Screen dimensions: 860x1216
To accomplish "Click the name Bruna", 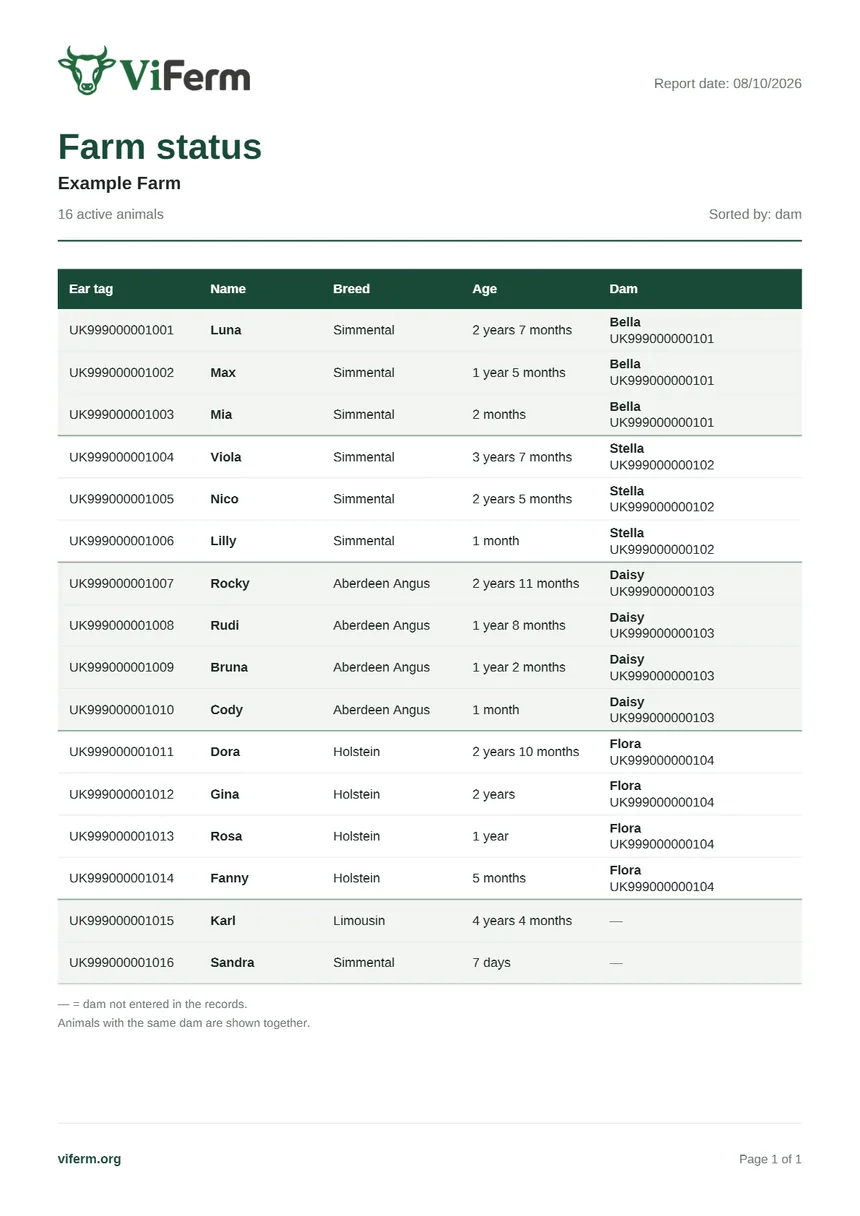I will 229,667.
